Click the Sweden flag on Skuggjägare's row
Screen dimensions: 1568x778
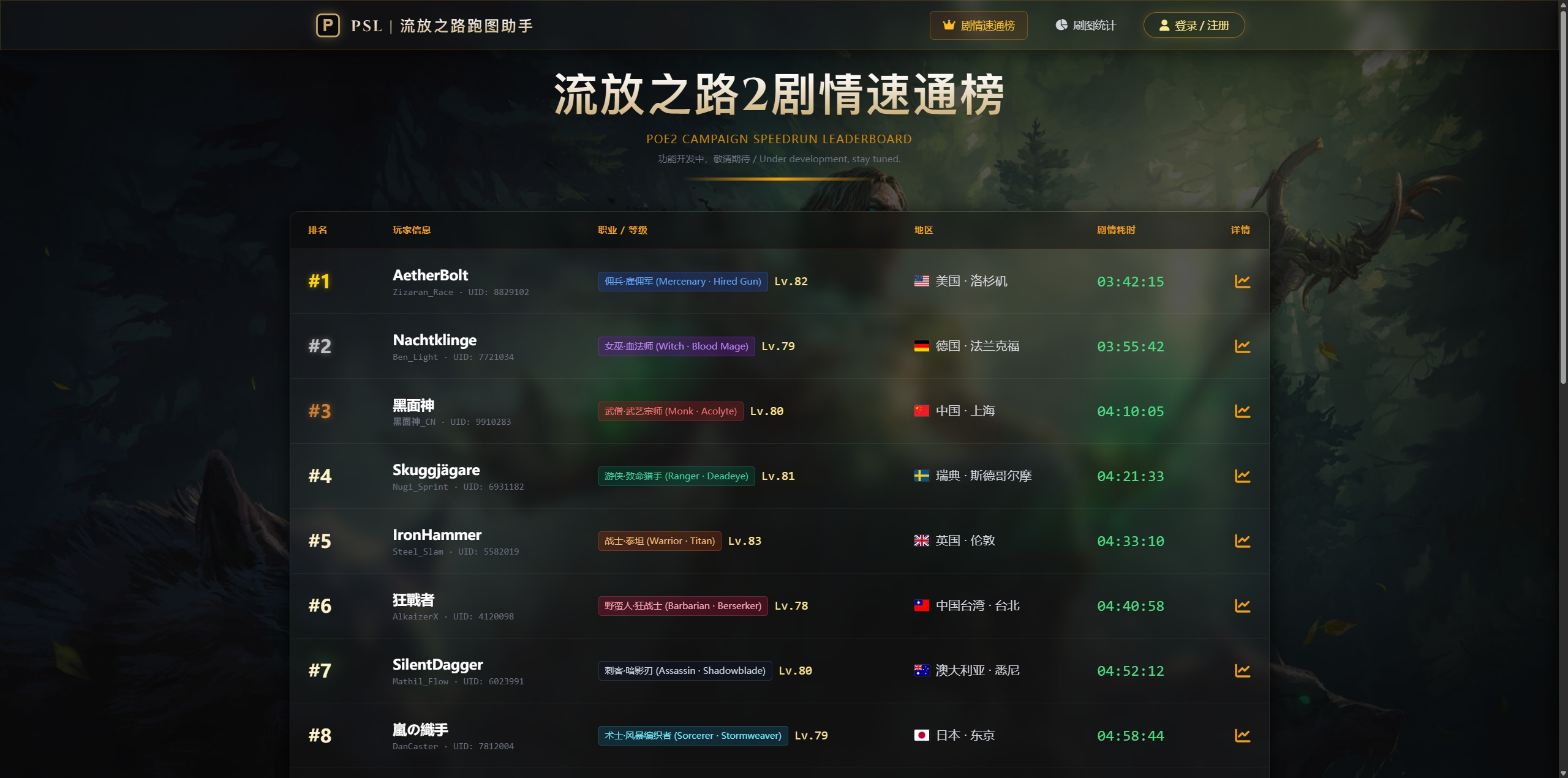coord(921,476)
